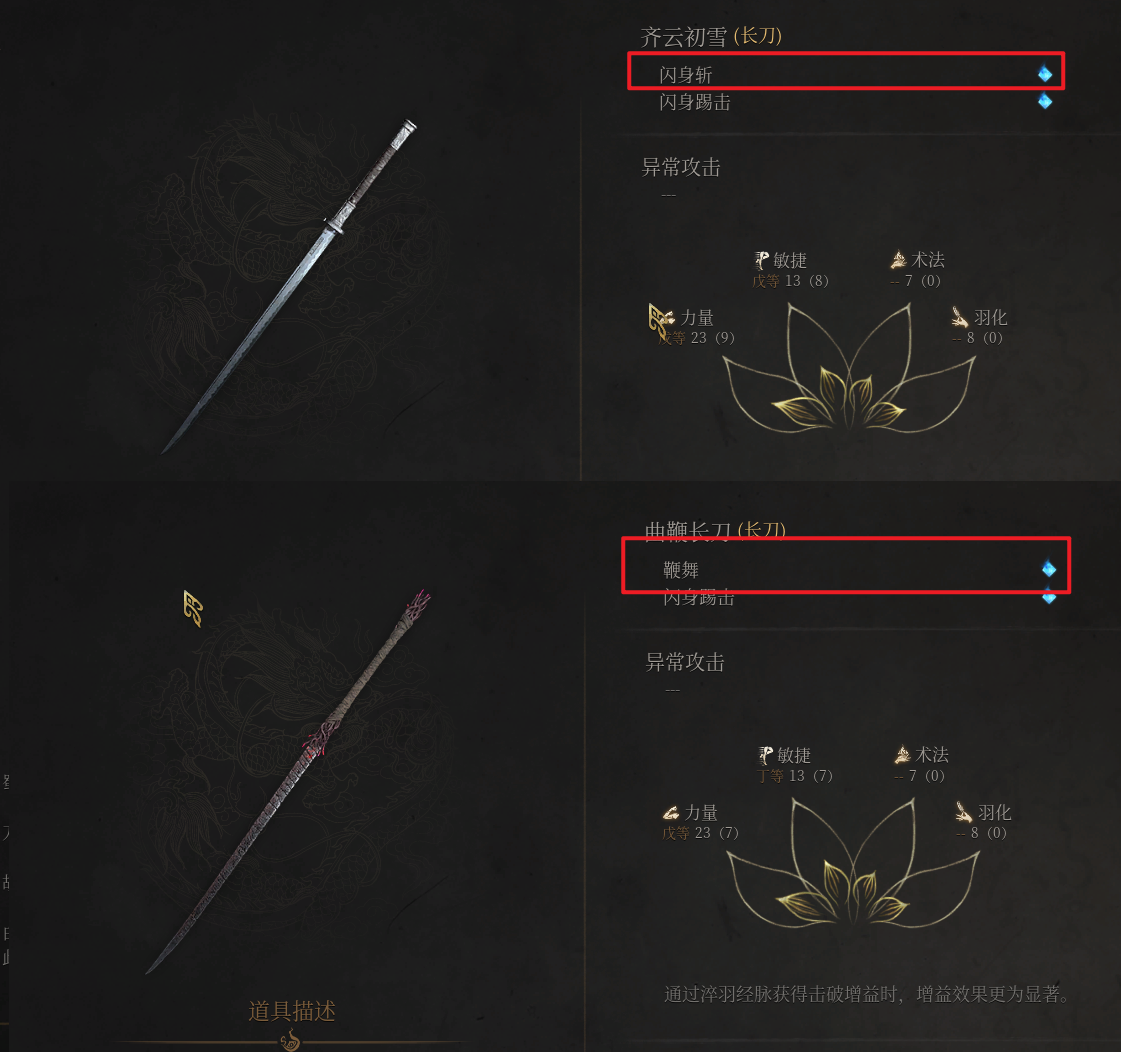Screen dimensions: 1121x1052
Task: Click the blue diamond beside 鞭舞
Action: click(1049, 569)
